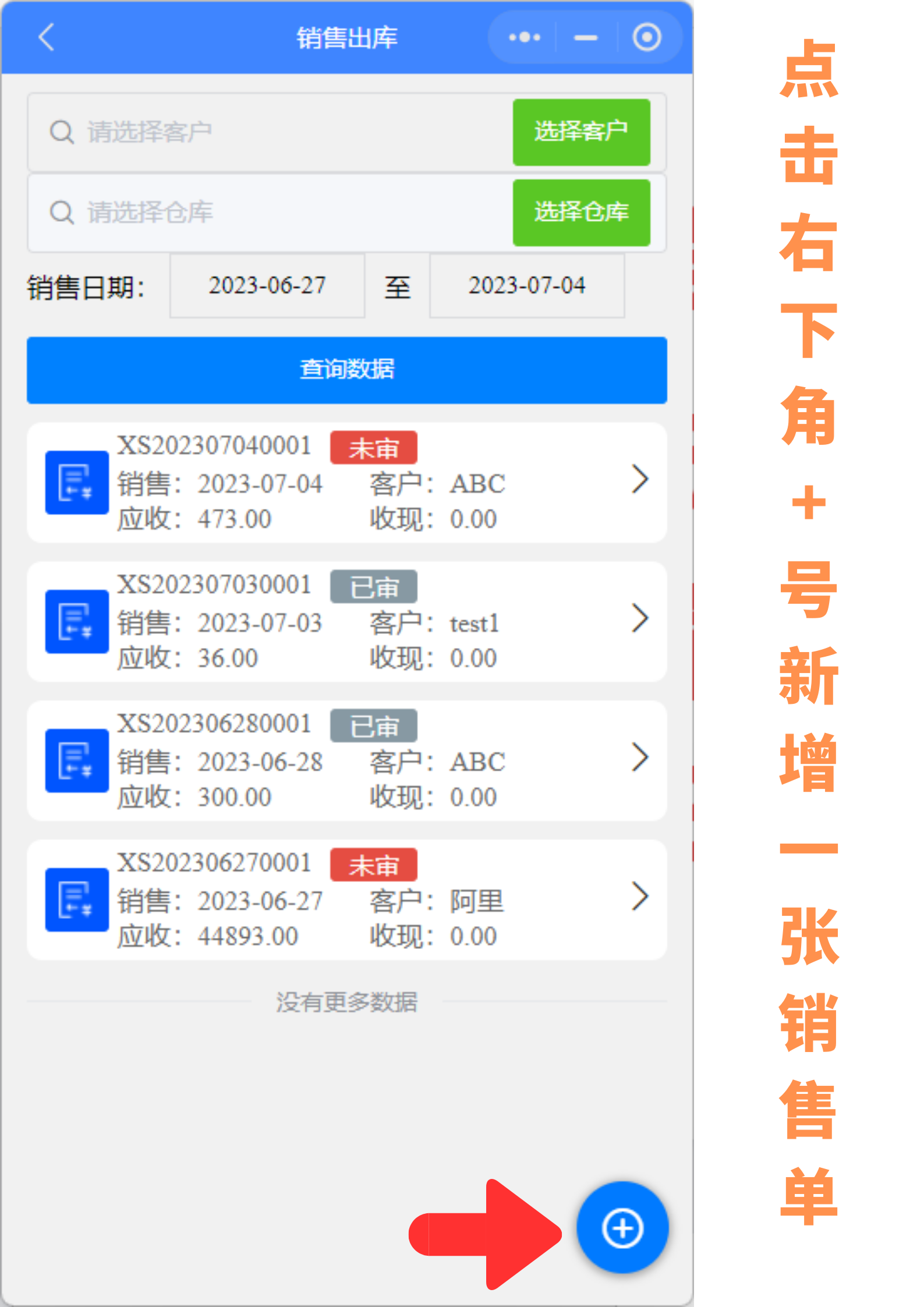Tap the blue plus button to add a sales order
This screenshot has width=924, height=1307.
coord(622,1227)
